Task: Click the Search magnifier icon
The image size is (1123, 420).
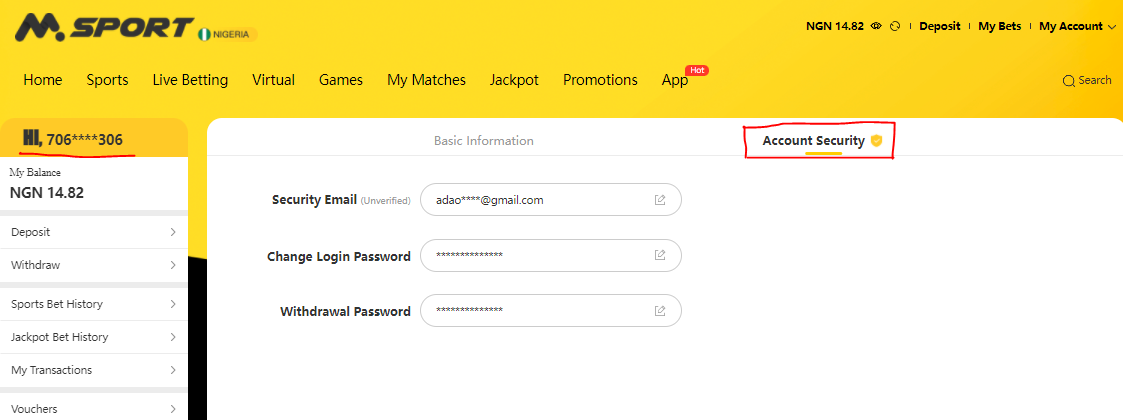Action: (1069, 80)
